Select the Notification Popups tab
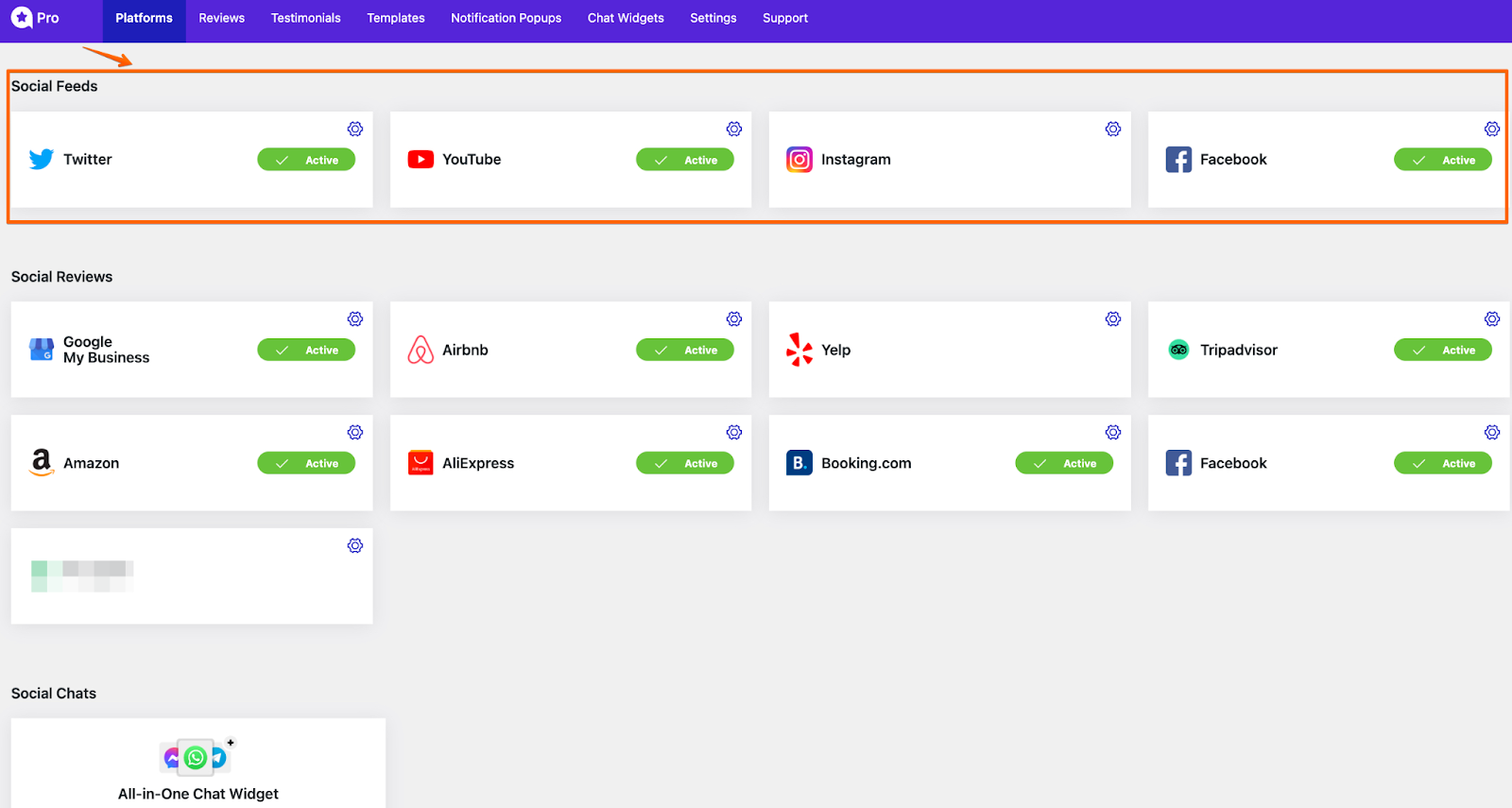 506,18
